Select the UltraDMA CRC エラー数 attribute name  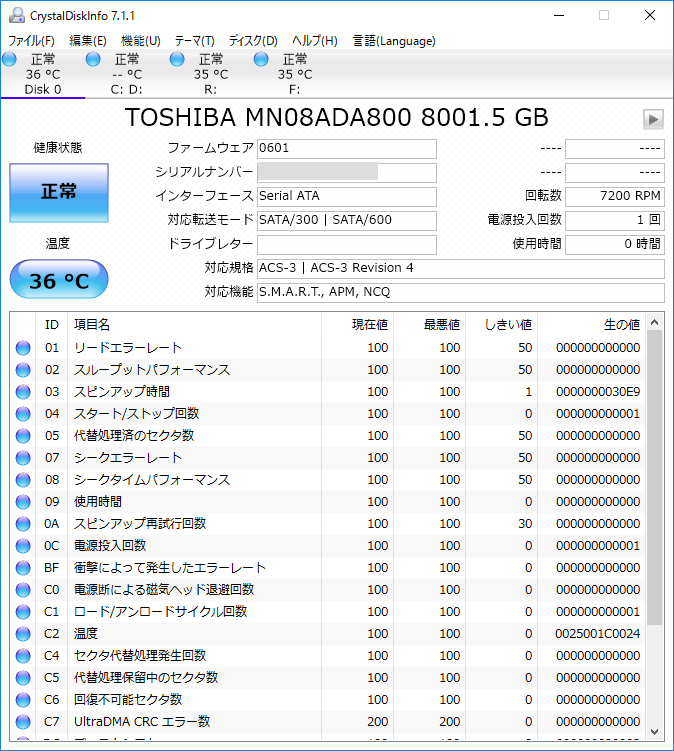coord(142,722)
